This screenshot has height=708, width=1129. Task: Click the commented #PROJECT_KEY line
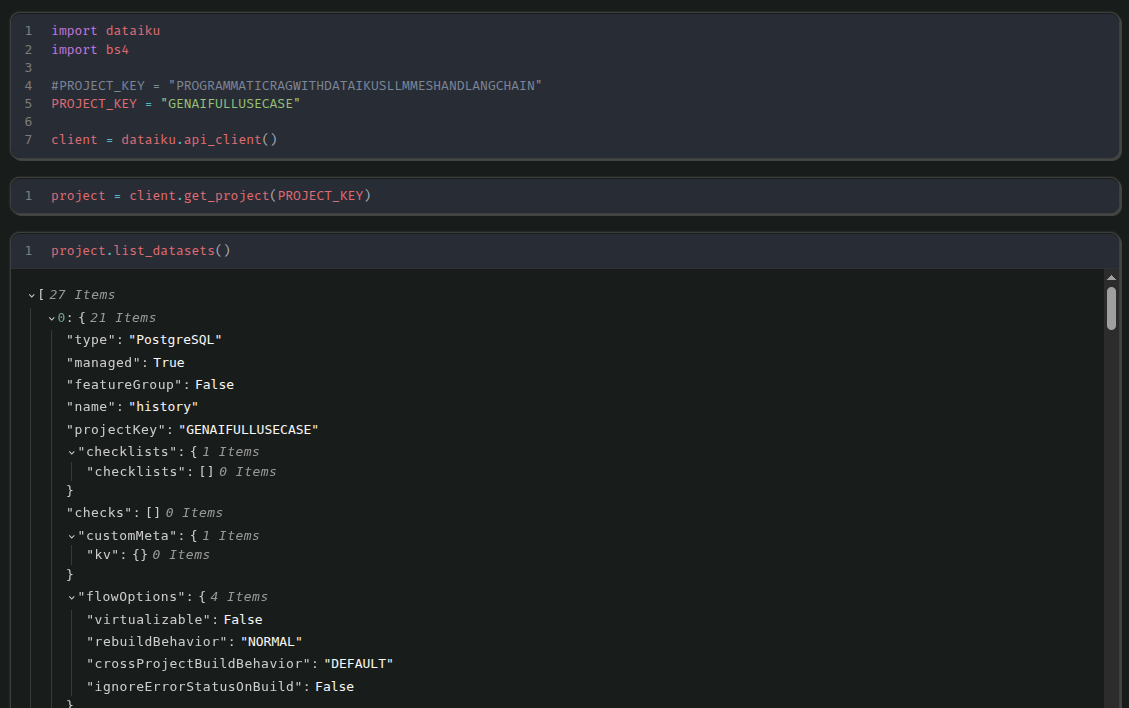click(x=296, y=86)
